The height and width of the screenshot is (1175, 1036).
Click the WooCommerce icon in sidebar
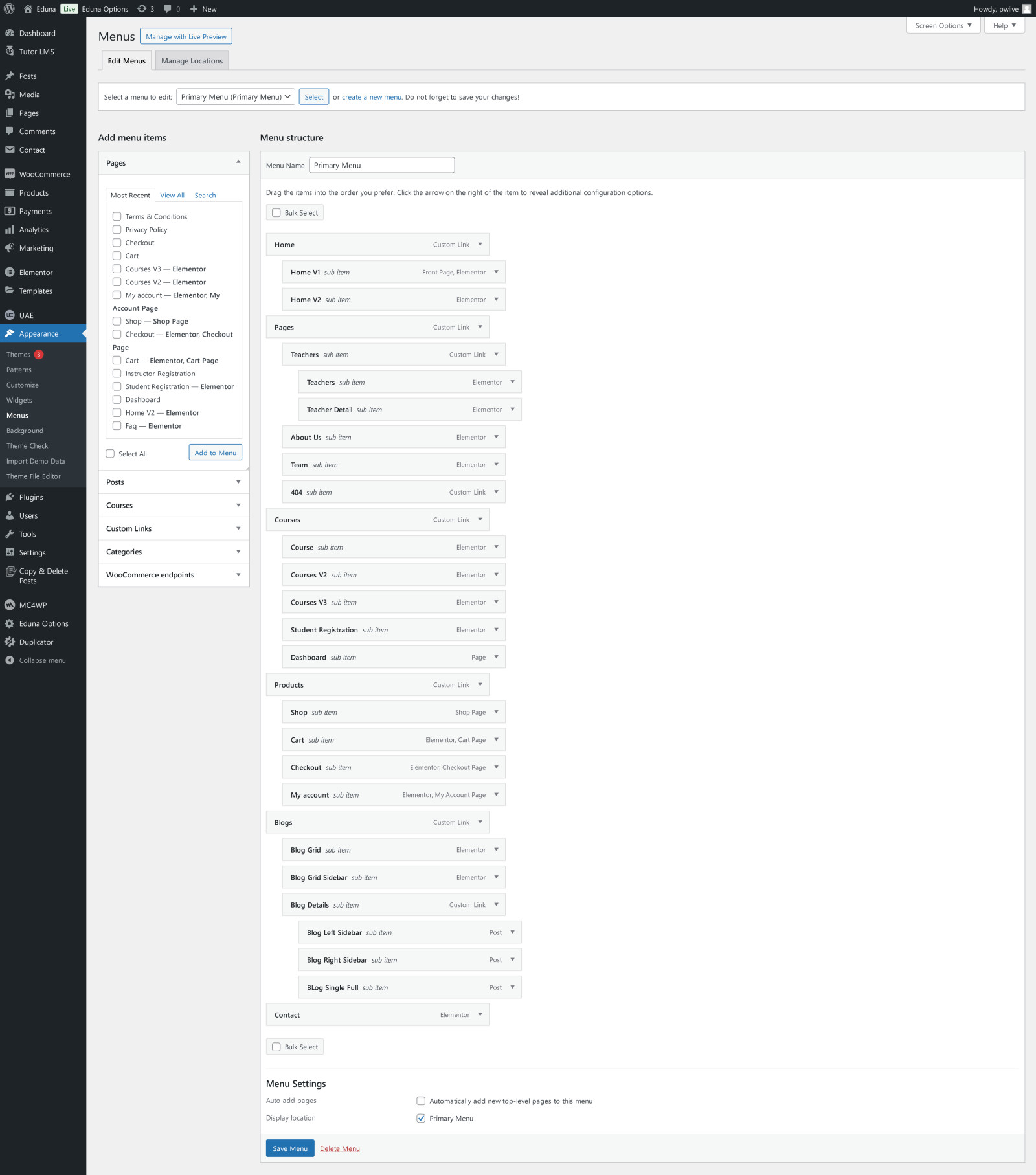[x=10, y=174]
